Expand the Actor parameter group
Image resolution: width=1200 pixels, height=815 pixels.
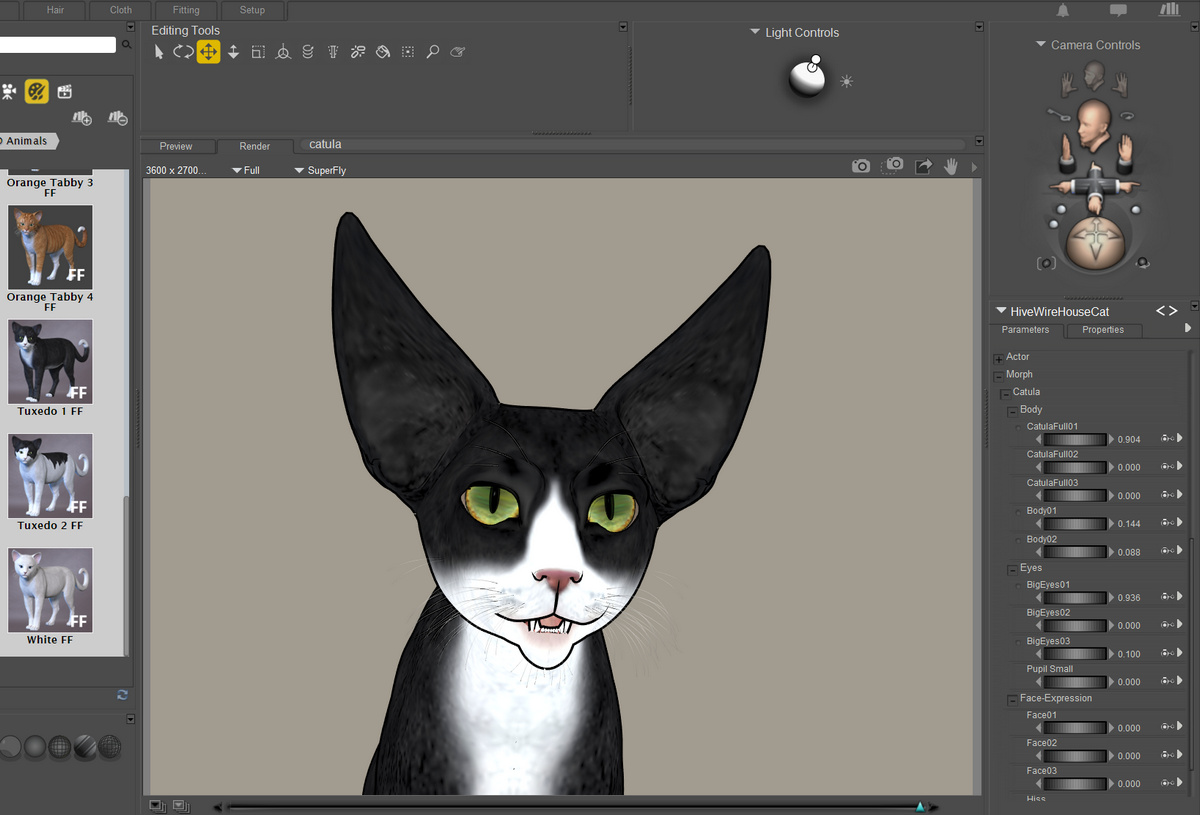point(998,358)
